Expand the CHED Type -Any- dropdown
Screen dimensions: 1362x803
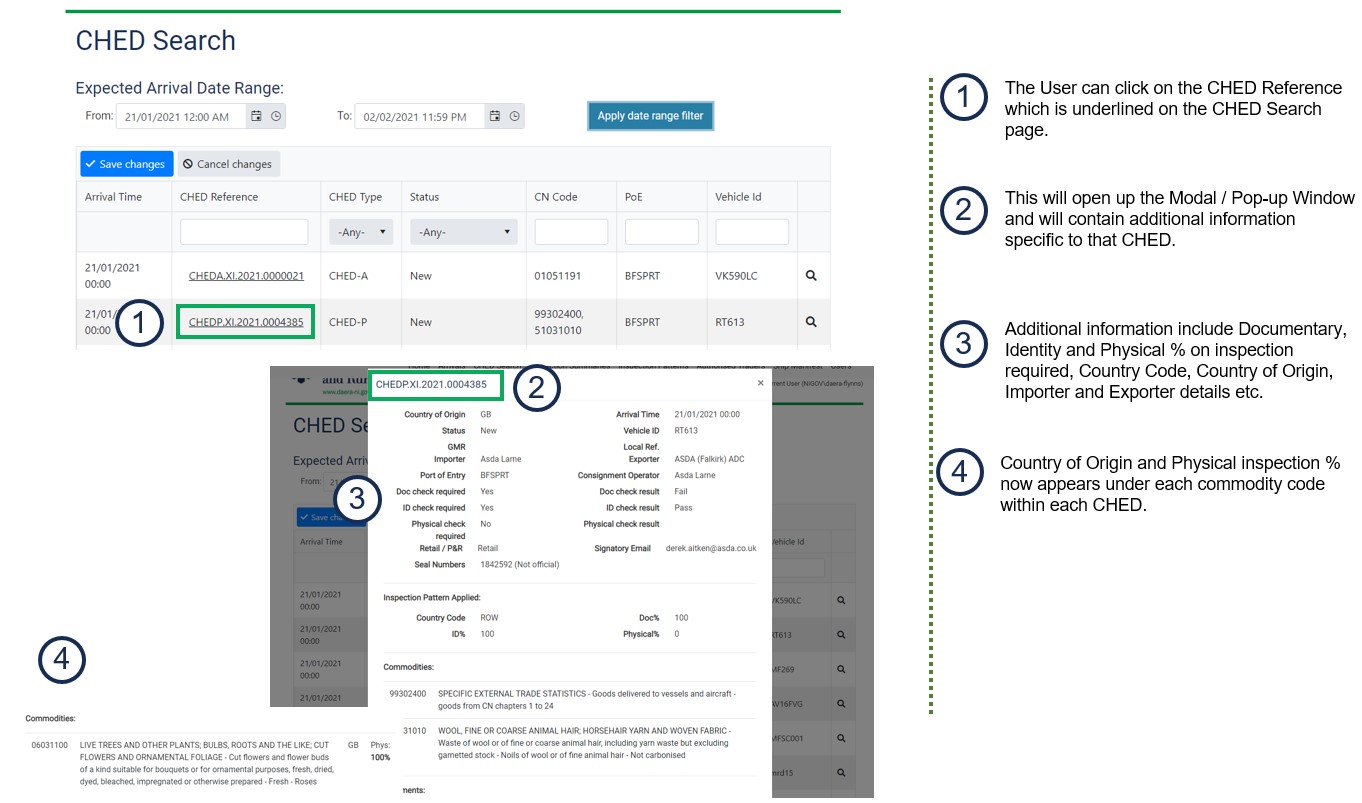(x=361, y=232)
